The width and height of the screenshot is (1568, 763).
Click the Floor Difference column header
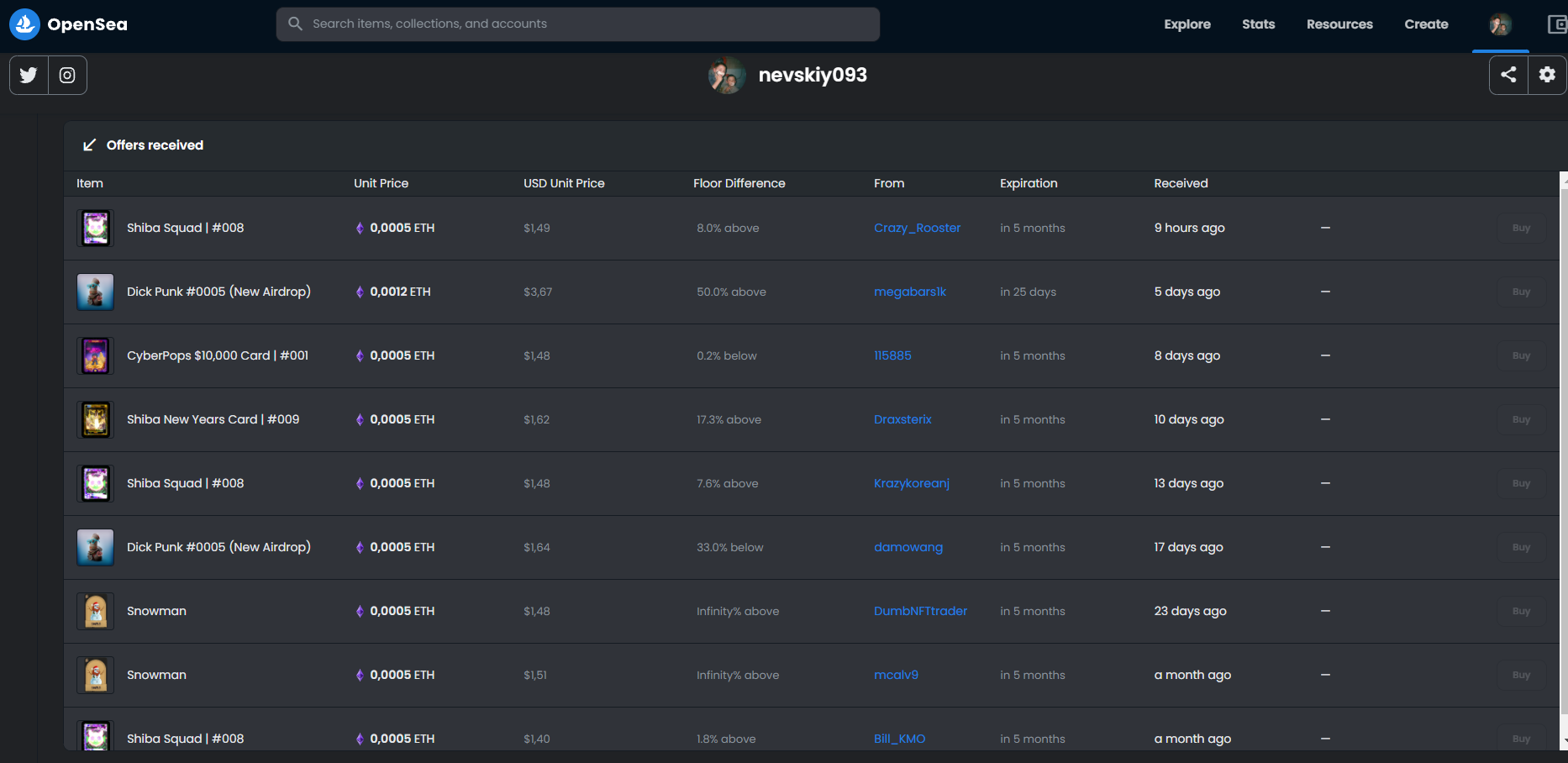coord(739,183)
